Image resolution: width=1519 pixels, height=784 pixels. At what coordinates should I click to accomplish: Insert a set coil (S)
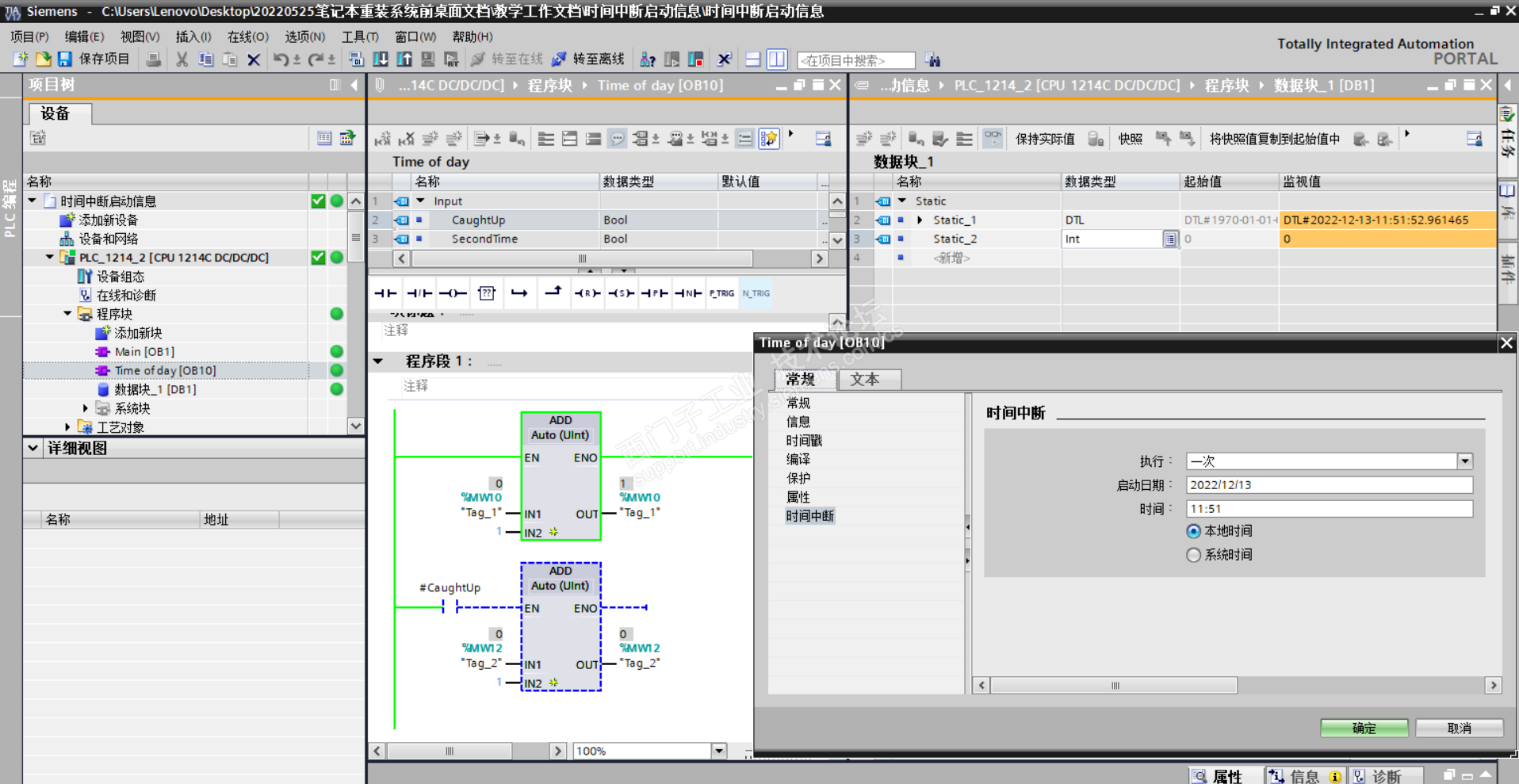621,293
